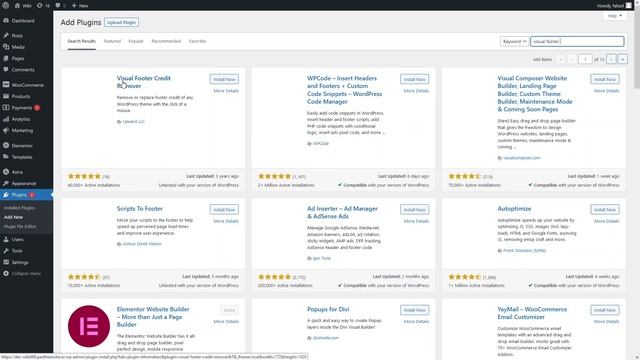The width and height of the screenshot is (640, 360).
Task: Click the Elementor plugin logo thumbnail
Action: click(89, 326)
